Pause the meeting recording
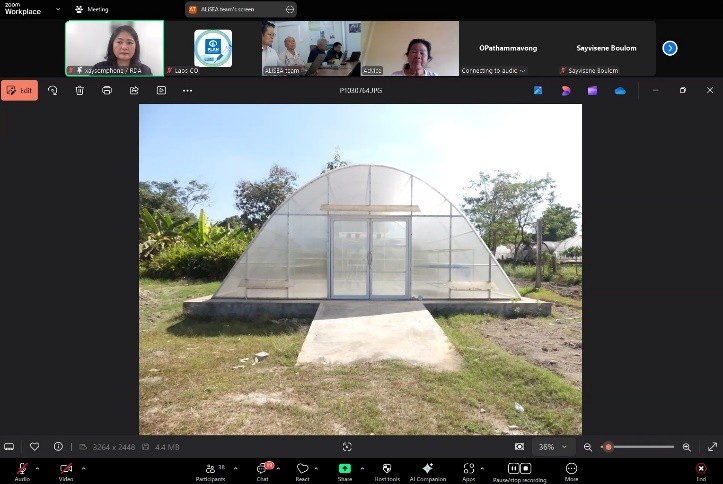Image resolution: width=723 pixels, height=484 pixels. pos(513,469)
